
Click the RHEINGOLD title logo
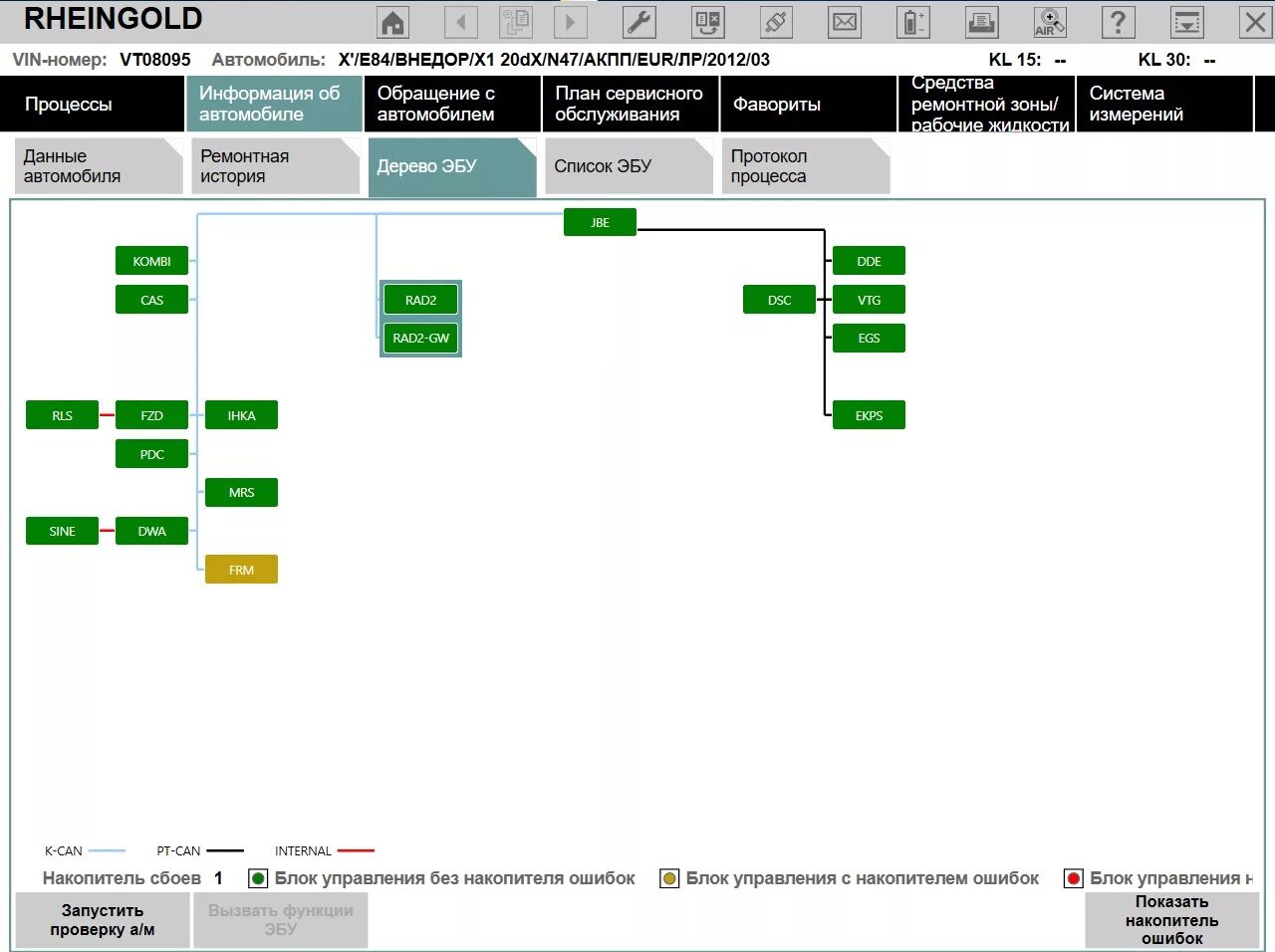[x=113, y=19]
